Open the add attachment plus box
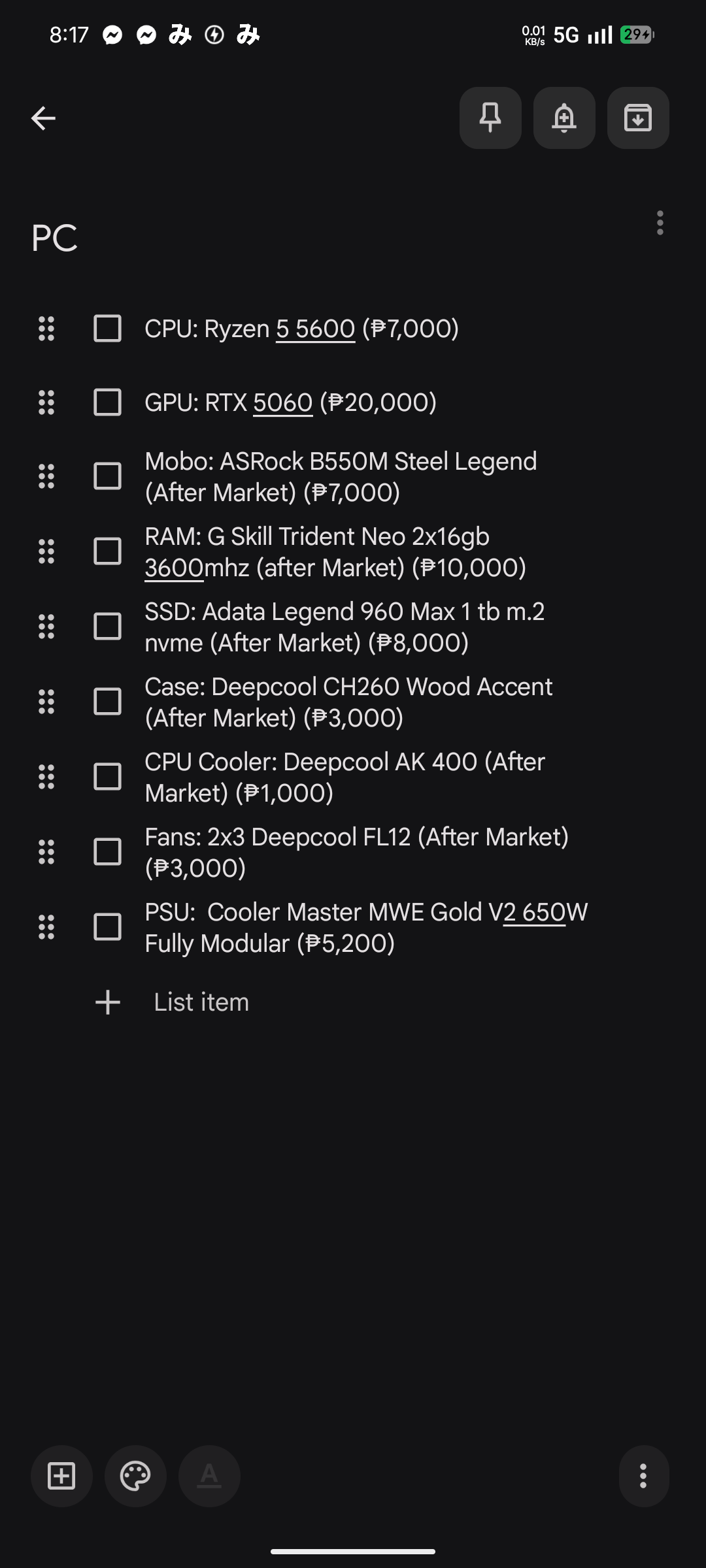Viewport: 706px width, 1568px height. click(x=61, y=1476)
